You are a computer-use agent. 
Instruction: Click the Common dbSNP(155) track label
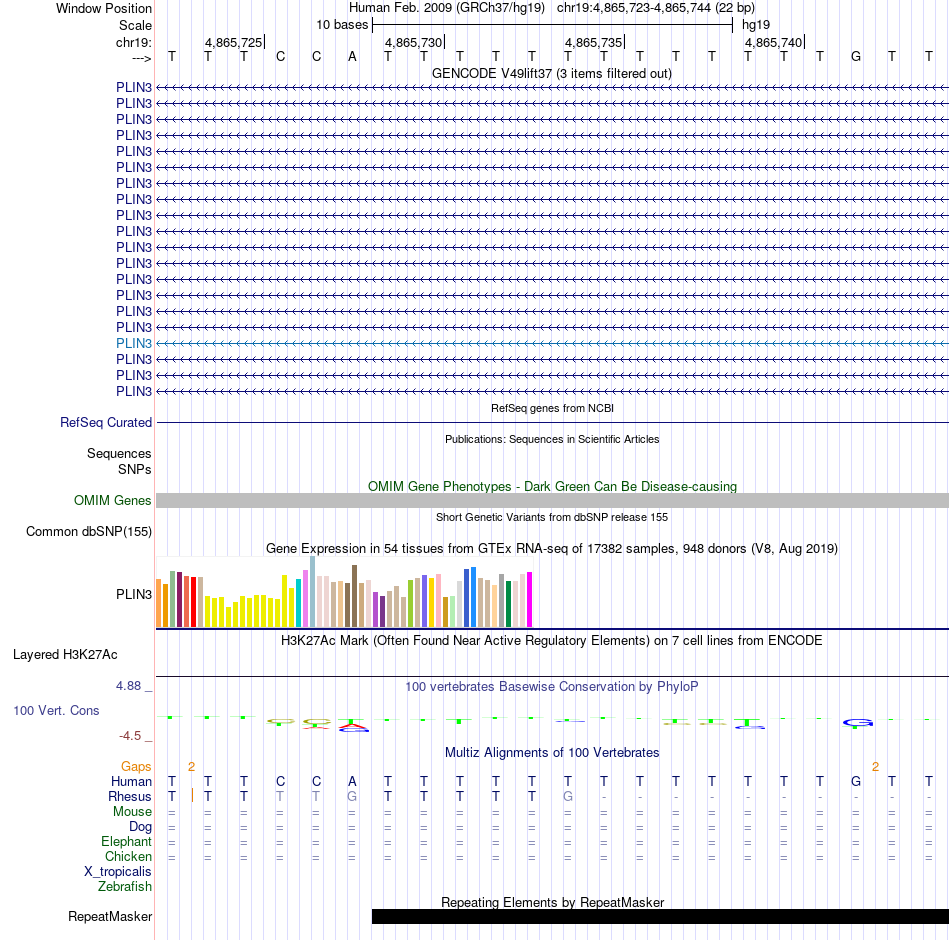click(x=88, y=532)
